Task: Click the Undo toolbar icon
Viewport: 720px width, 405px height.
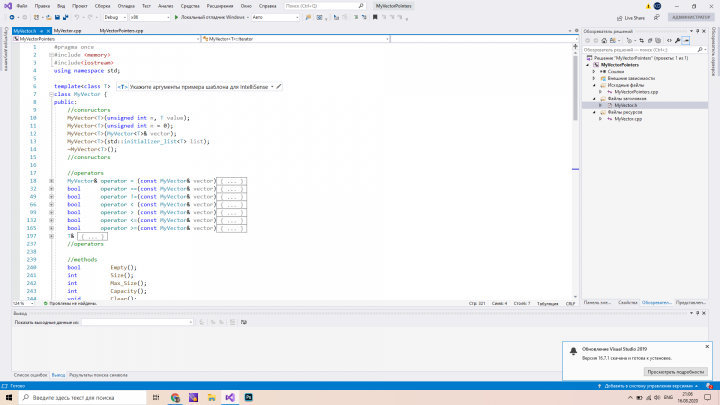Action: point(77,17)
